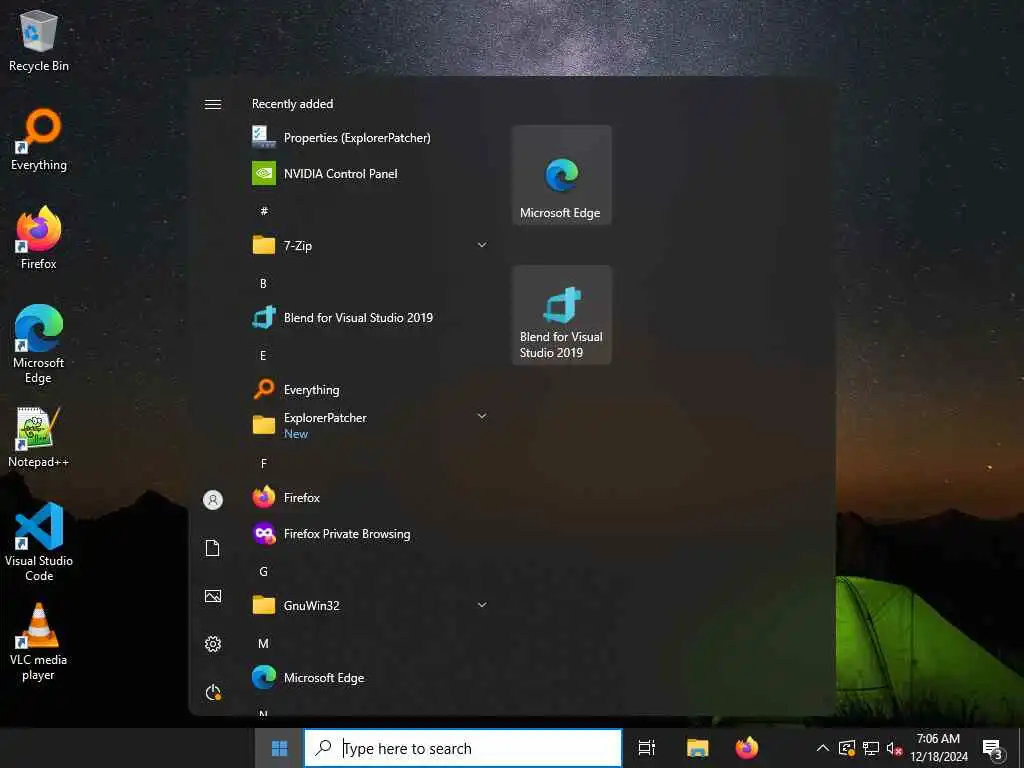Click the network tray icon
The height and width of the screenshot is (768, 1024).
click(871, 748)
